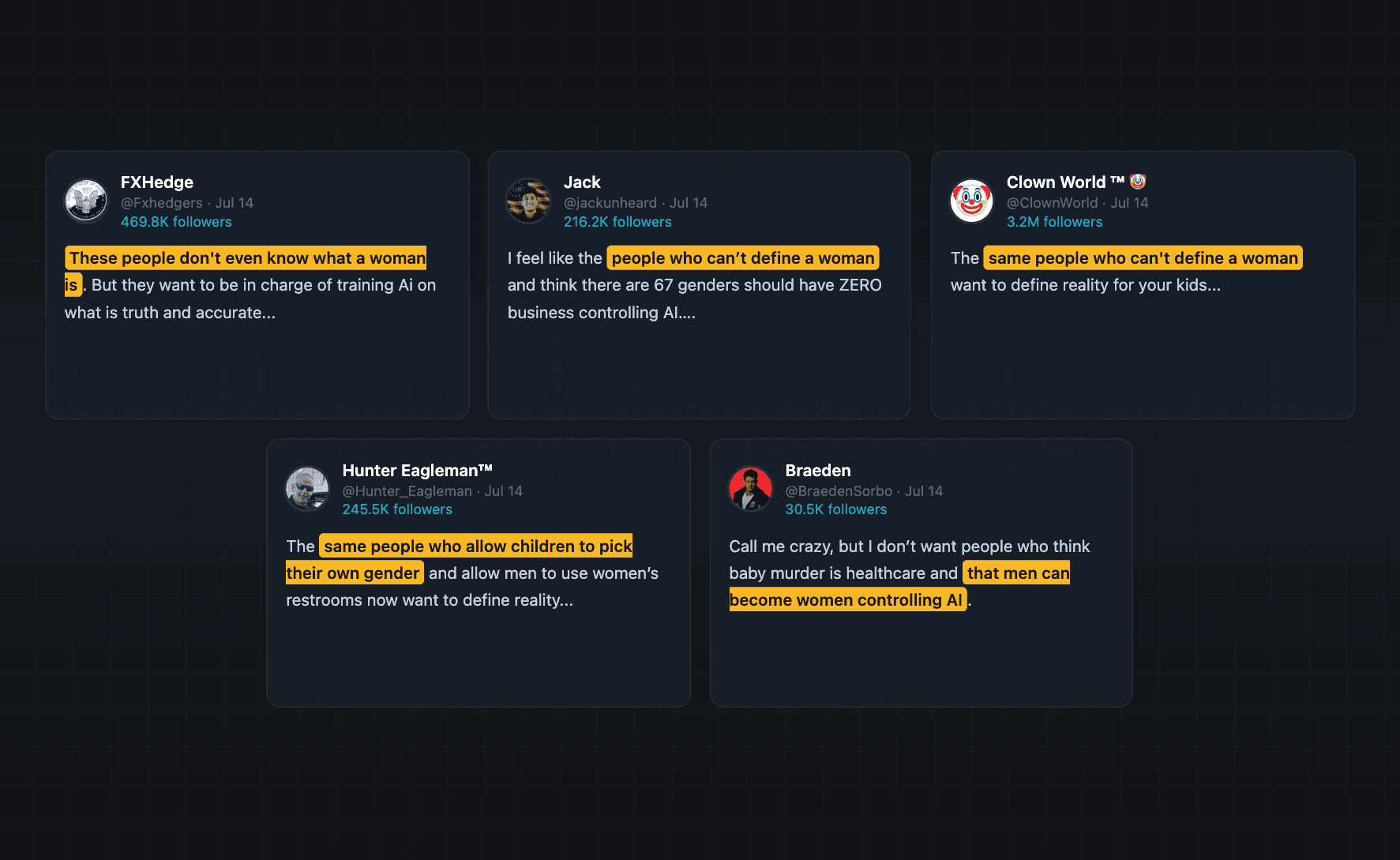This screenshot has width=1400, height=860.
Task: Open the @ClownWorld handle
Action: 1052,203
